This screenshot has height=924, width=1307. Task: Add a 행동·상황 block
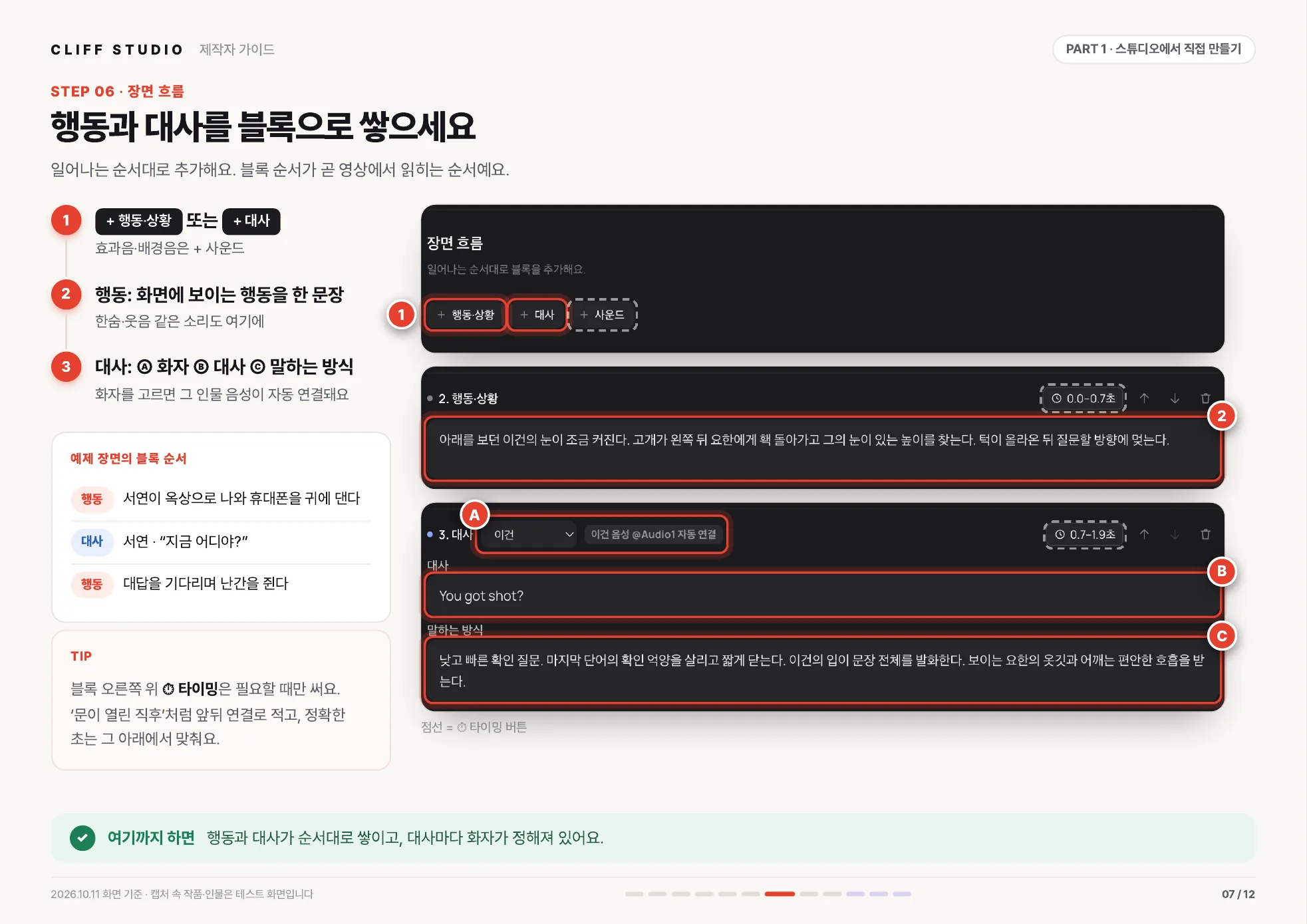click(466, 315)
